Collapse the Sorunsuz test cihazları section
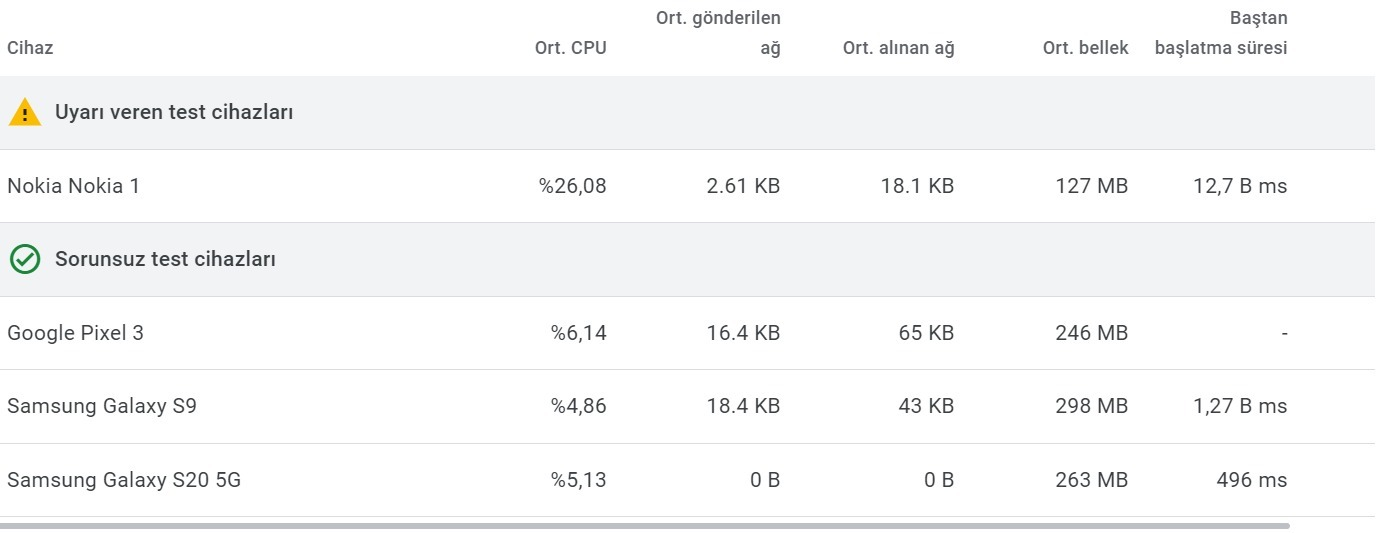Screen dimensions: 1377x533 [x=688, y=260]
